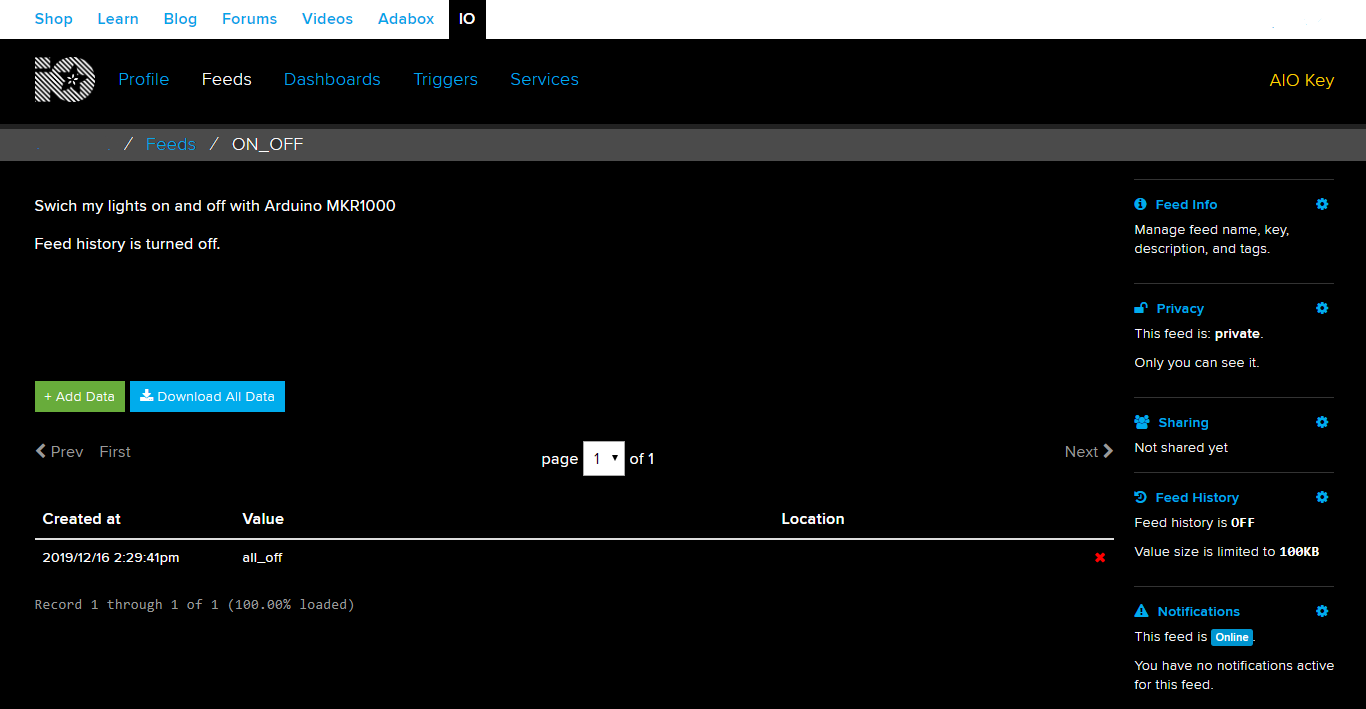Click the Sharing people icon
This screenshot has width=1366, height=709.
[x=1142, y=422]
